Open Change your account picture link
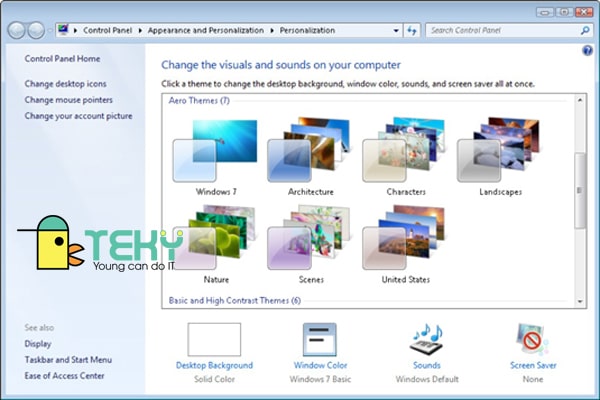600x400 pixels. (x=78, y=116)
